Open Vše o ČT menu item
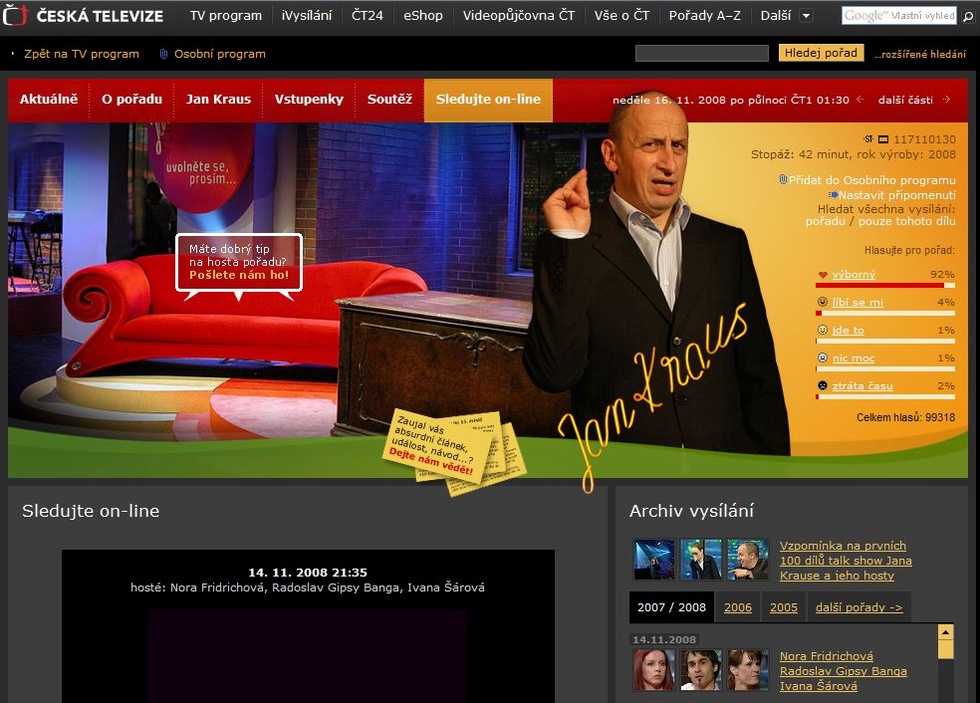 pyautogui.click(x=621, y=16)
